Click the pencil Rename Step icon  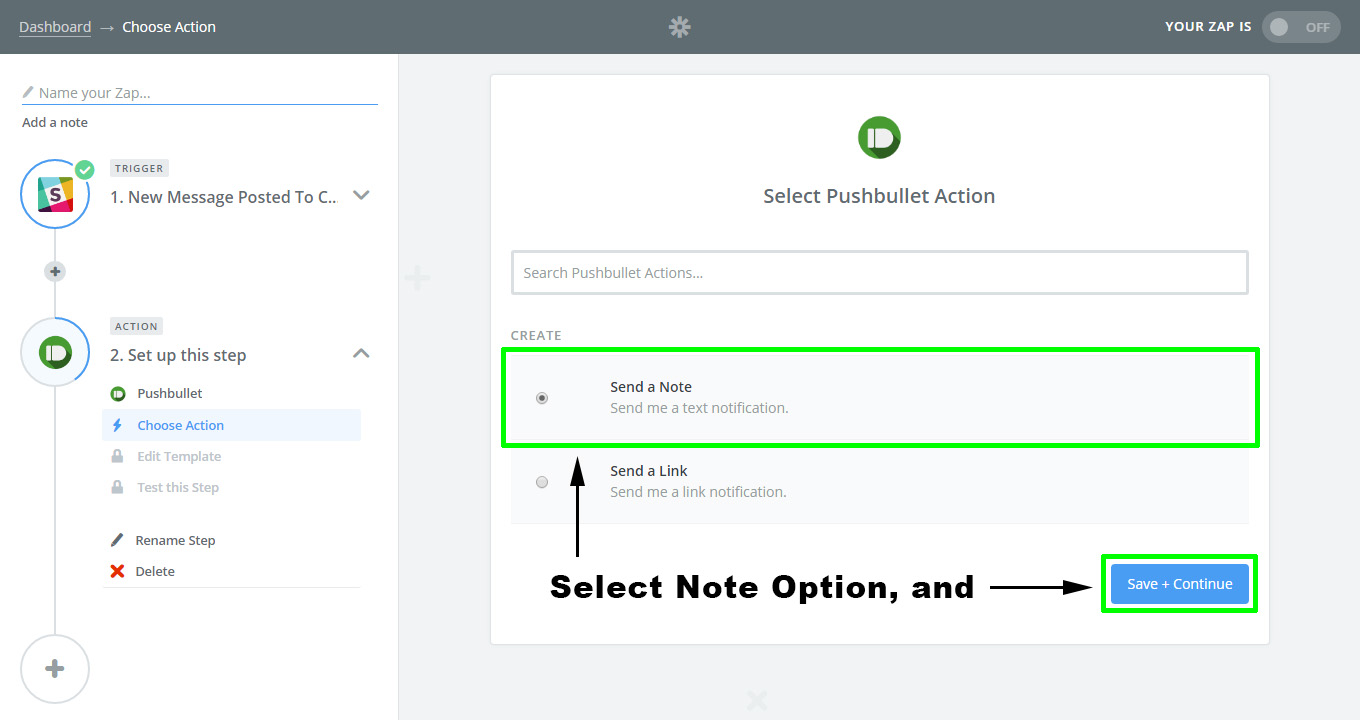coord(117,540)
